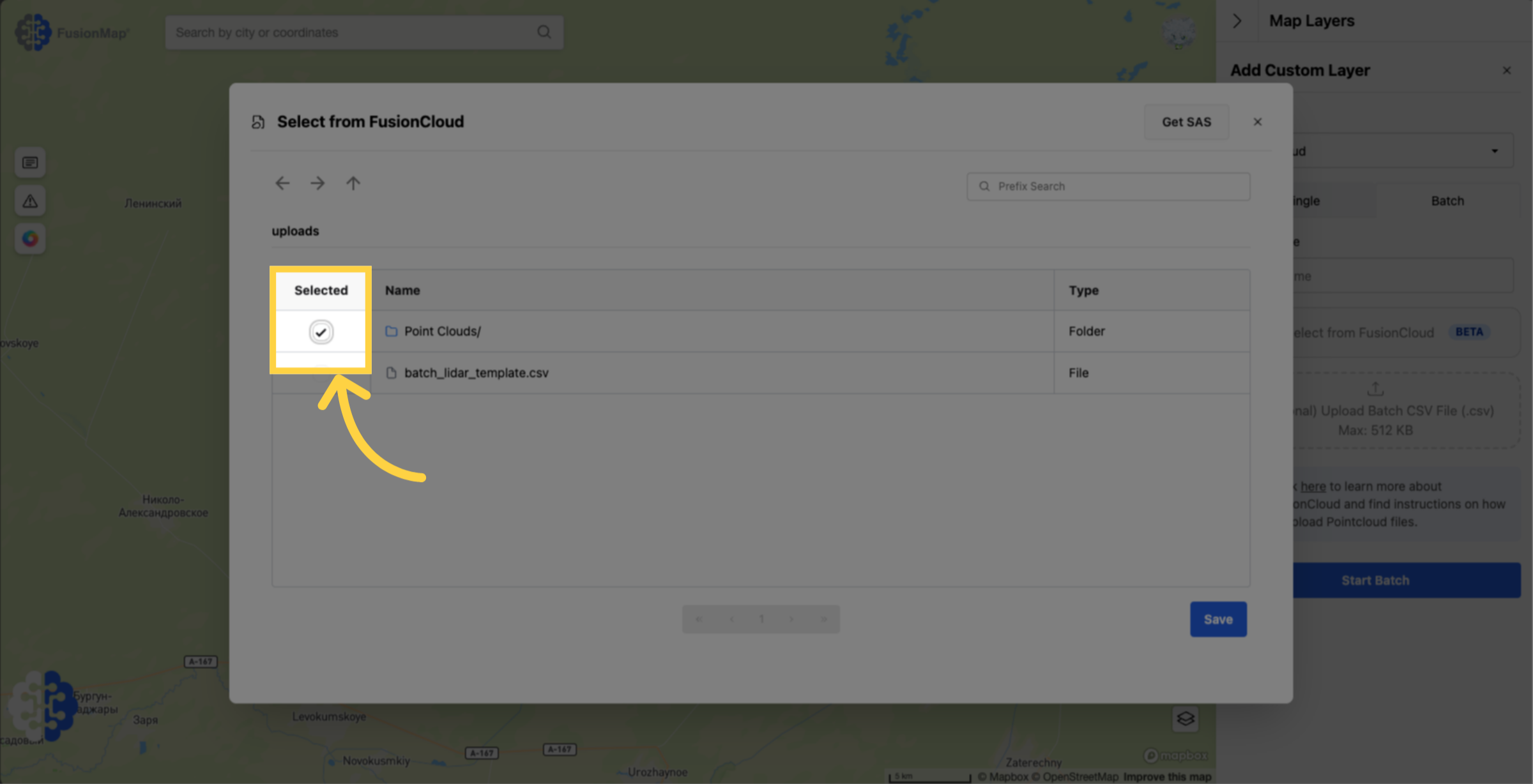The width and height of the screenshot is (1533, 784).
Task: Toggle the Point Clouds folder checkbox
Action: click(321, 332)
